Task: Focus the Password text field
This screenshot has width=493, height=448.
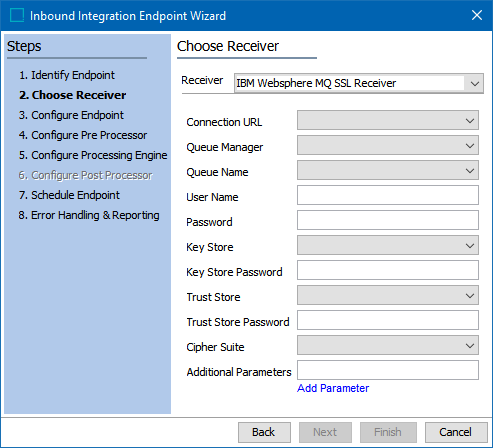Action: click(388, 220)
